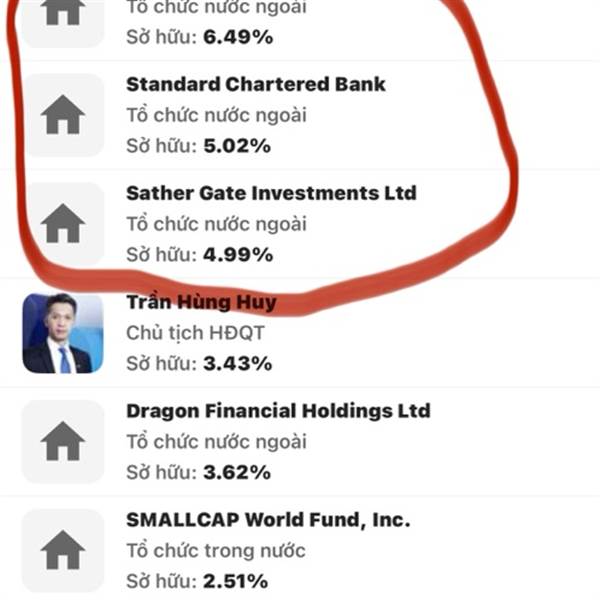Screen dimensions: 600x600
Task: Select the Chủ tịch HĐQT title label
Action: tap(195, 333)
